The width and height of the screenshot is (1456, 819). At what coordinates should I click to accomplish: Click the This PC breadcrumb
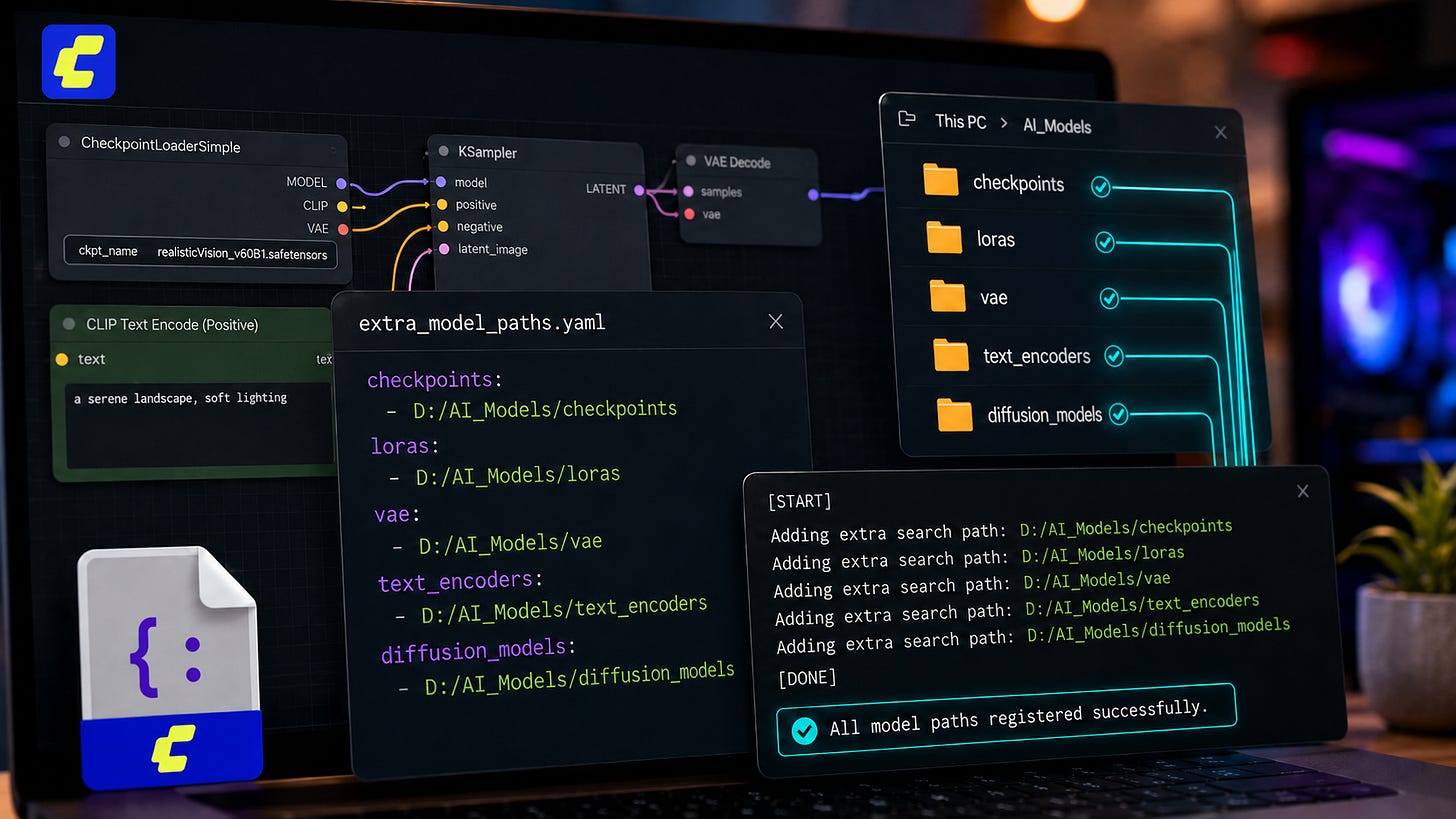(960, 122)
